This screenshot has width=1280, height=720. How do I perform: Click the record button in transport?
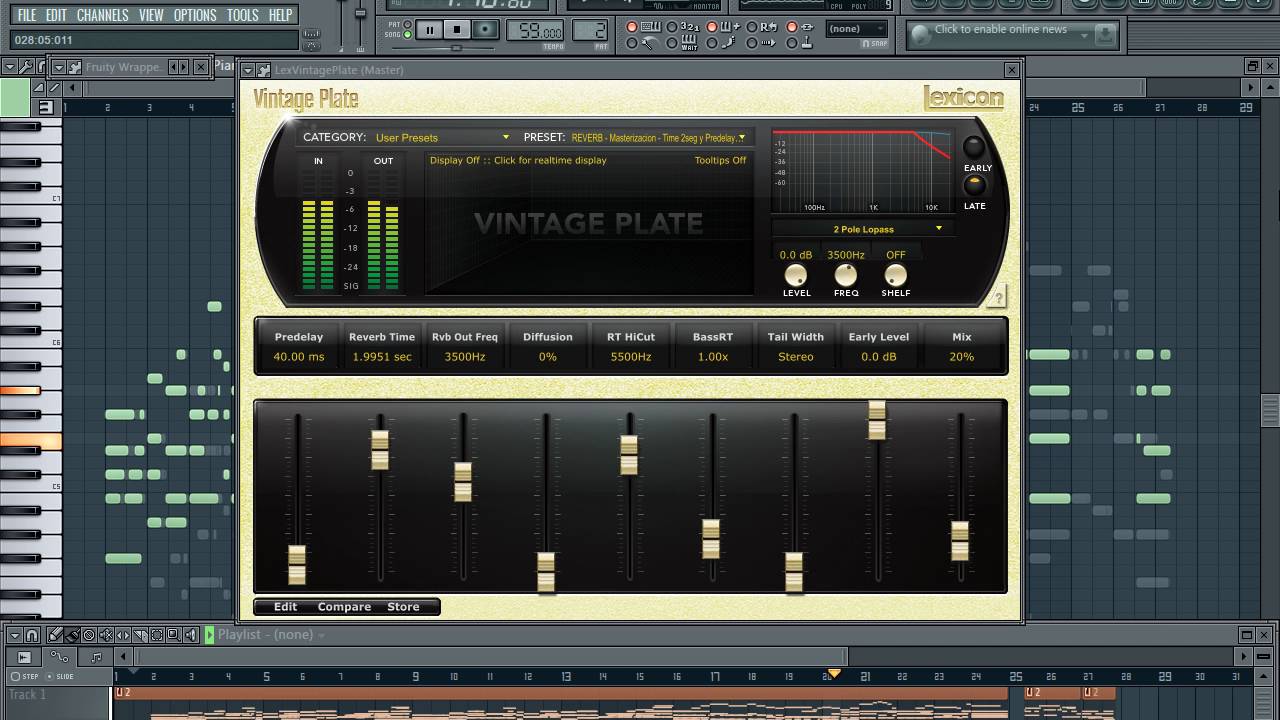pos(485,30)
